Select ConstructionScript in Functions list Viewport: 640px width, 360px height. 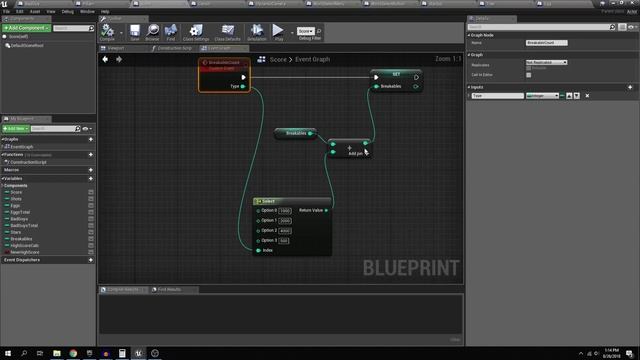click(28, 162)
